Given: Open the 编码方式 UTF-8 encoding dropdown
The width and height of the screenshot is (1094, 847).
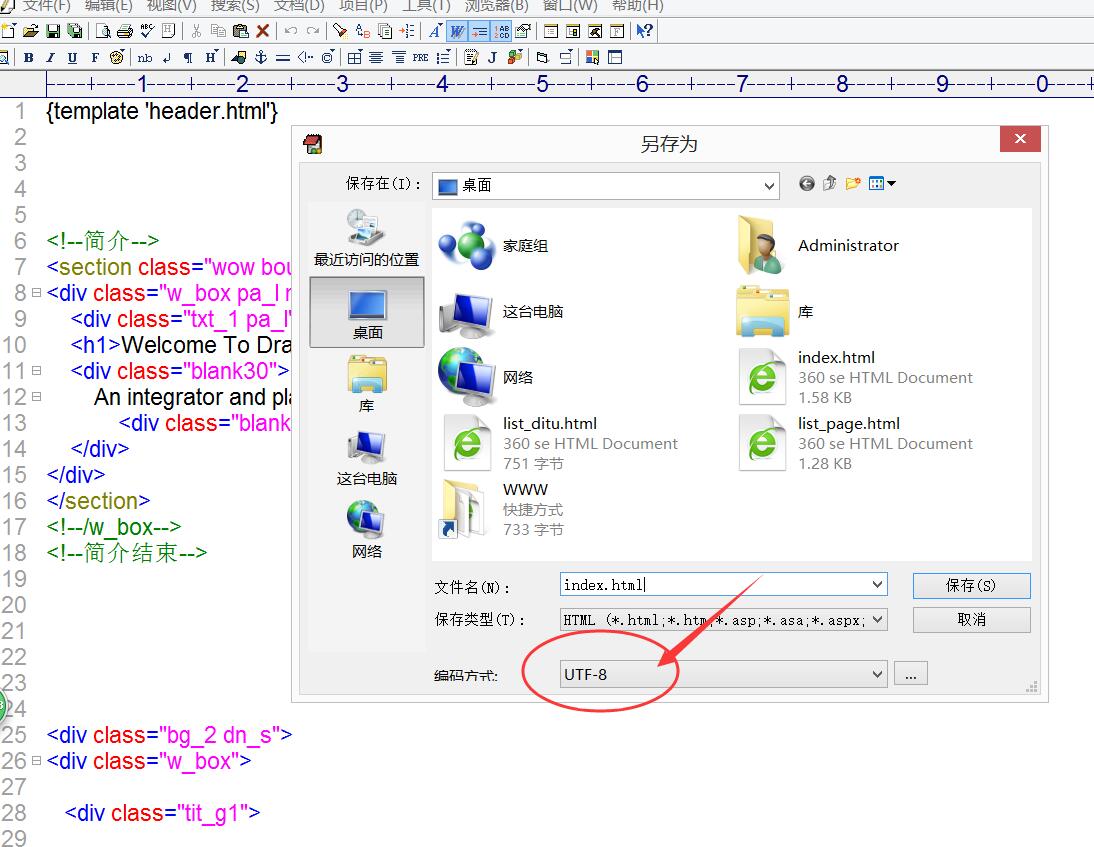Looking at the screenshot, I should [x=877, y=674].
